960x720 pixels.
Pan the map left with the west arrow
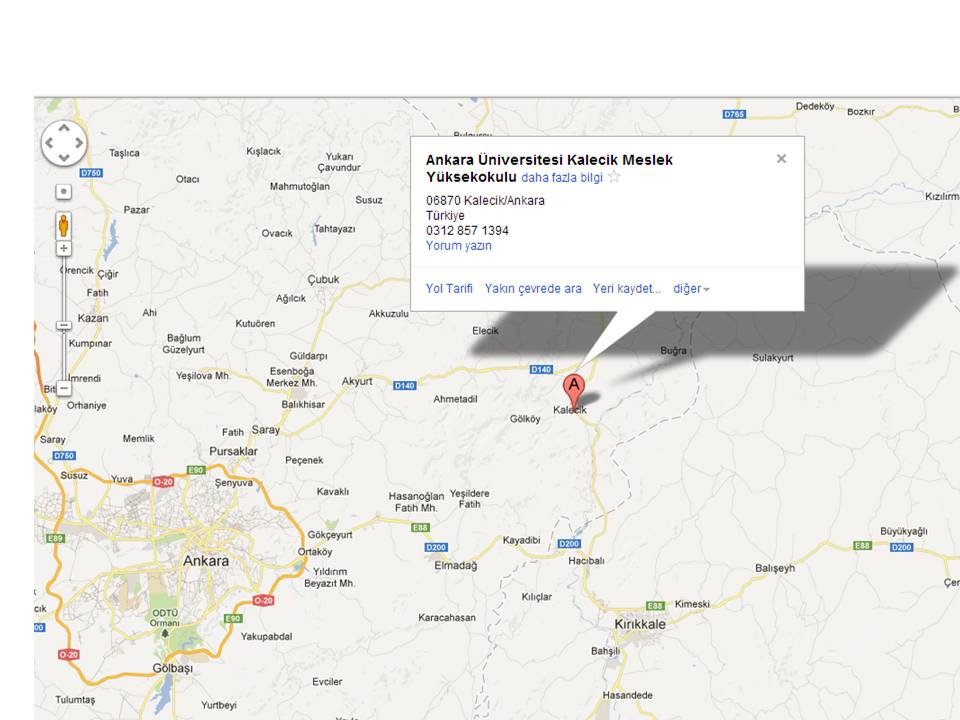click(x=49, y=143)
